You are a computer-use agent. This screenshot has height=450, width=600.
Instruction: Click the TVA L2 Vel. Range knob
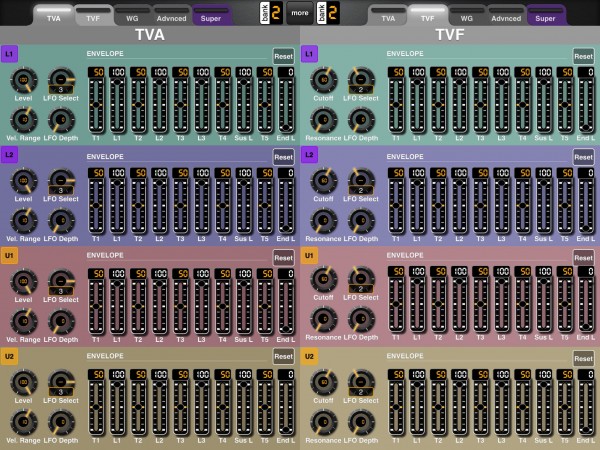(x=23, y=220)
